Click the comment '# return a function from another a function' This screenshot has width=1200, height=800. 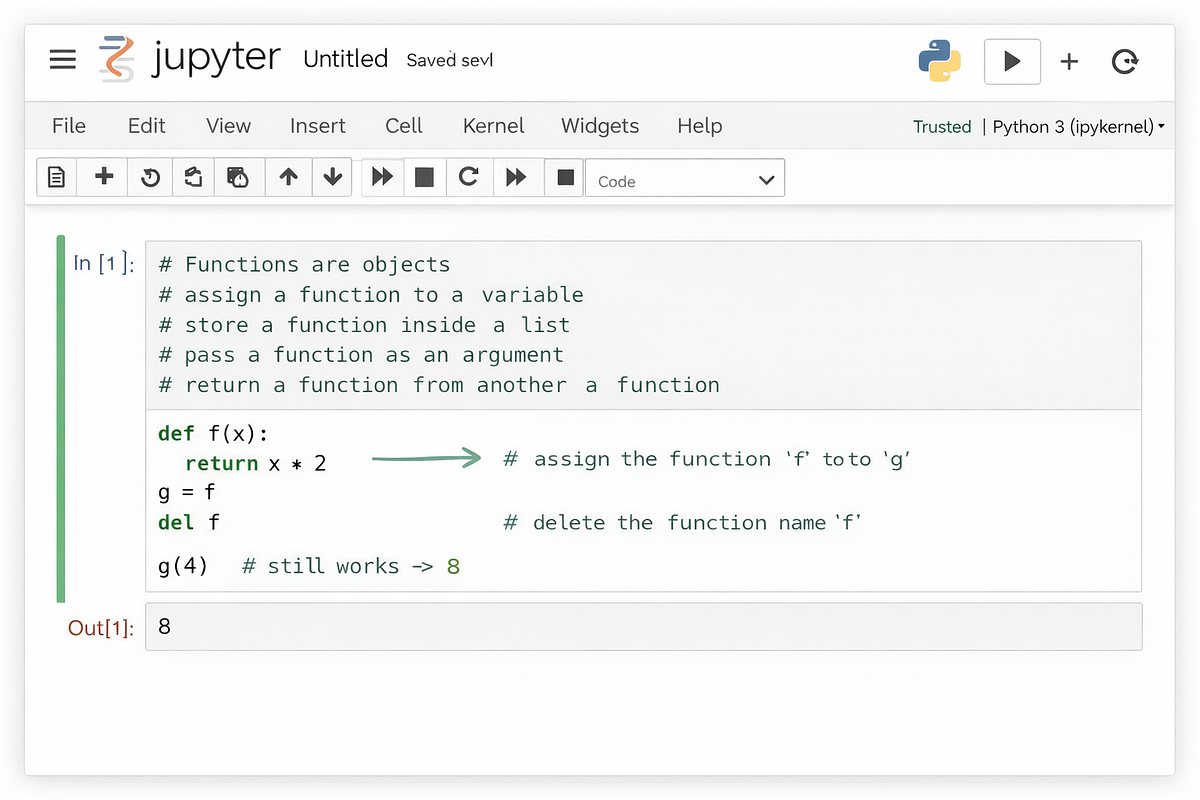[439, 385]
